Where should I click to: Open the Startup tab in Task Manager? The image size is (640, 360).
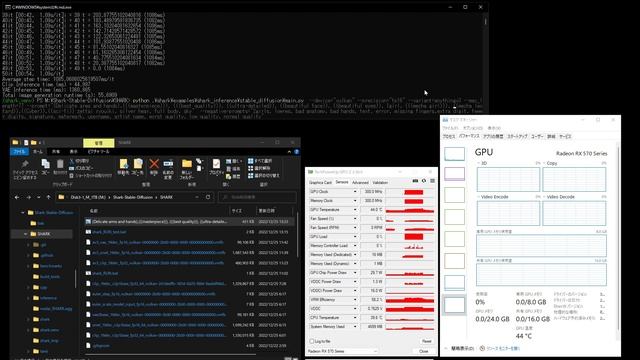pyautogui.click(x=517, y=136)
